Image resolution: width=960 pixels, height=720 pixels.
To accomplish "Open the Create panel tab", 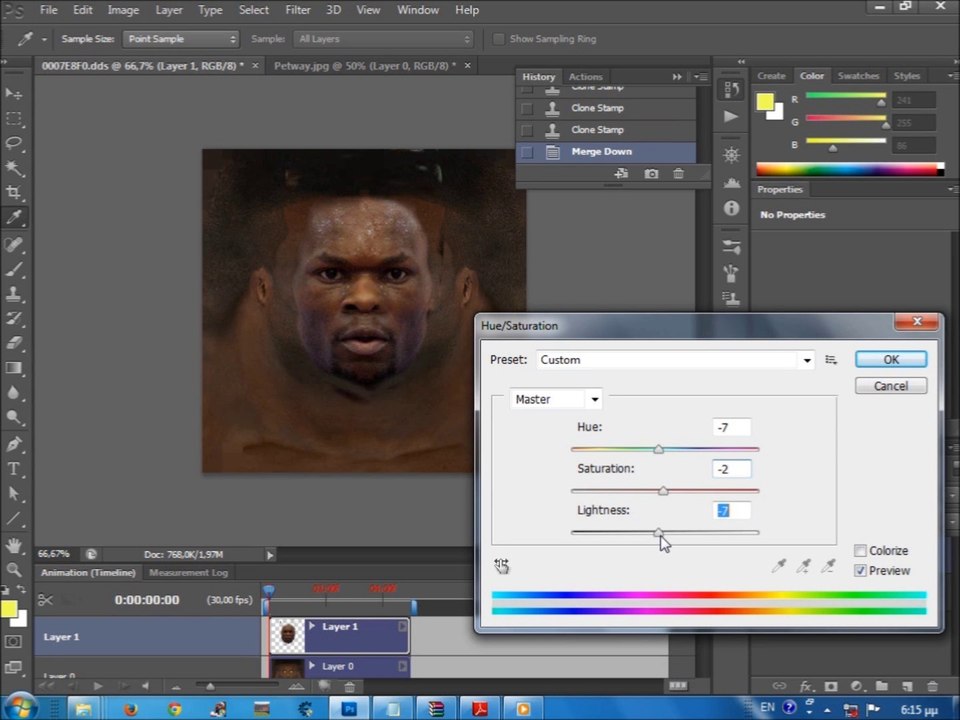I will (x=771, y=76).
